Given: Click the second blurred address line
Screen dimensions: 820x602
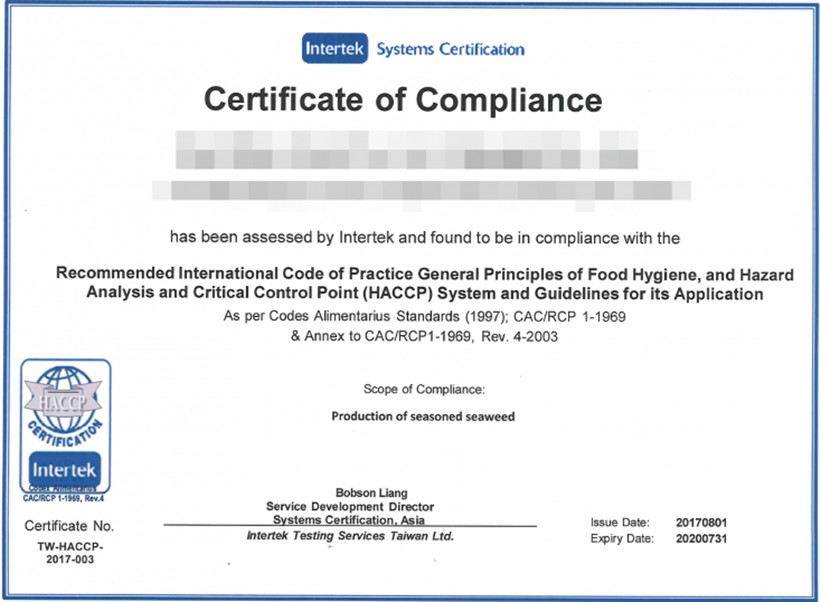Looking at the screenshot, I should coord(420,189).
